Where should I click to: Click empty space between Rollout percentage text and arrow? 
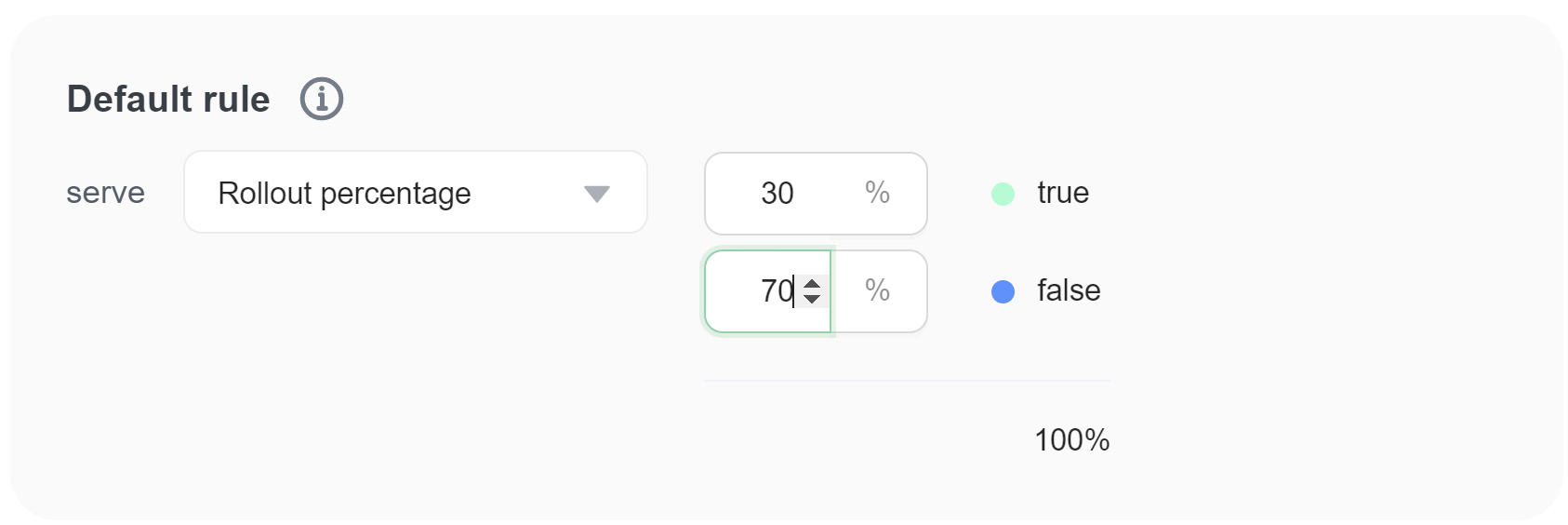(525, 194)
